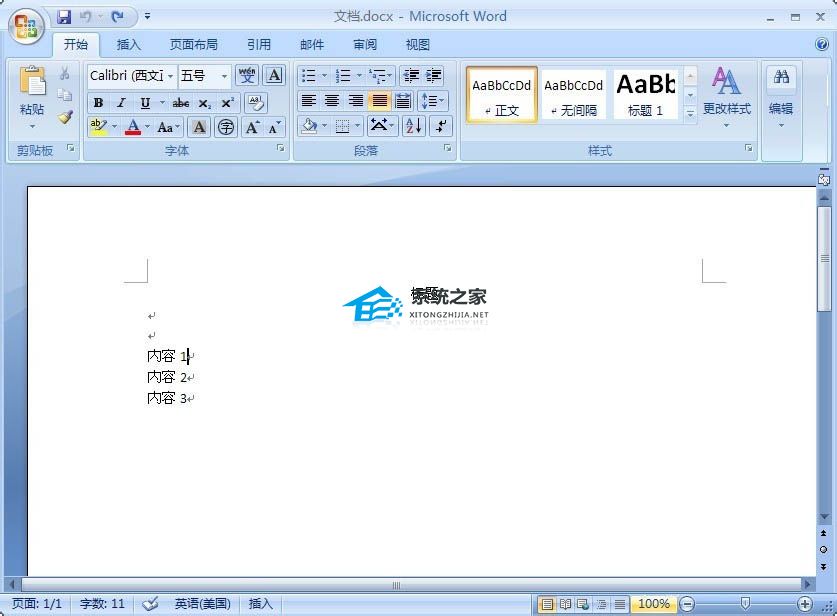Open the font size dropdown
Screen dimensions: 837x616
coord(225,76)
